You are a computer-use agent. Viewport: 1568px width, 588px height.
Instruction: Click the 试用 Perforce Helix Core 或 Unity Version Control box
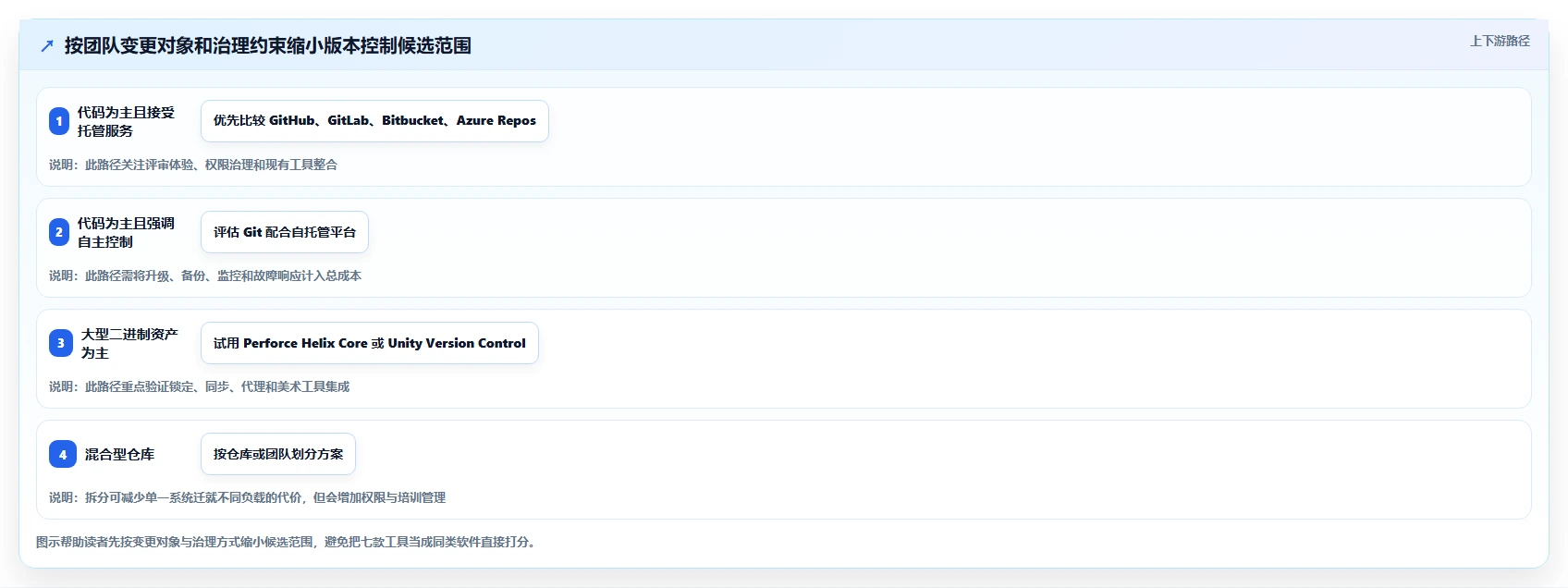pos(370,343)
